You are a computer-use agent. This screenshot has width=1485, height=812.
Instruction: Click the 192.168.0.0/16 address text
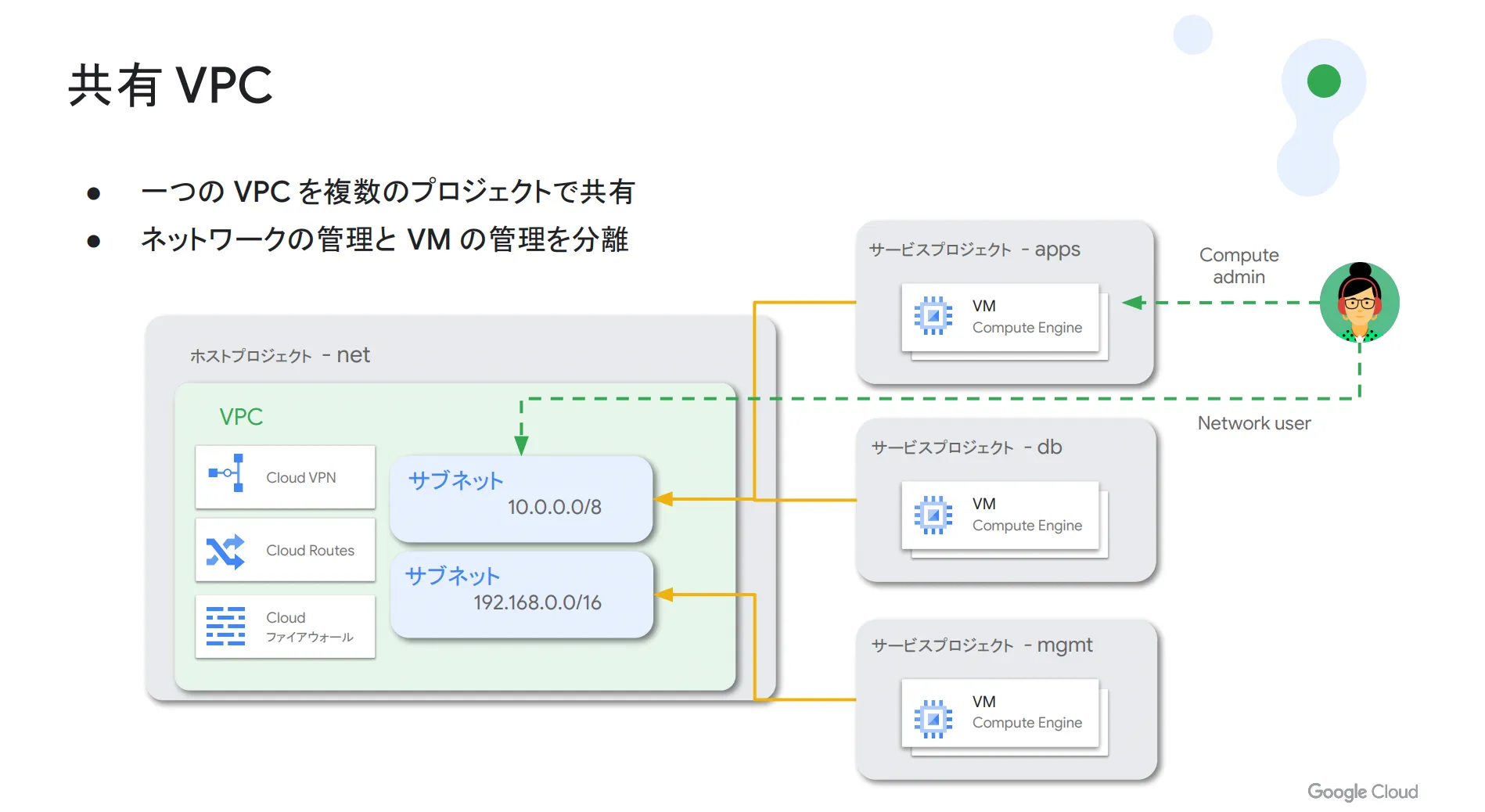(x=538, y=602)
